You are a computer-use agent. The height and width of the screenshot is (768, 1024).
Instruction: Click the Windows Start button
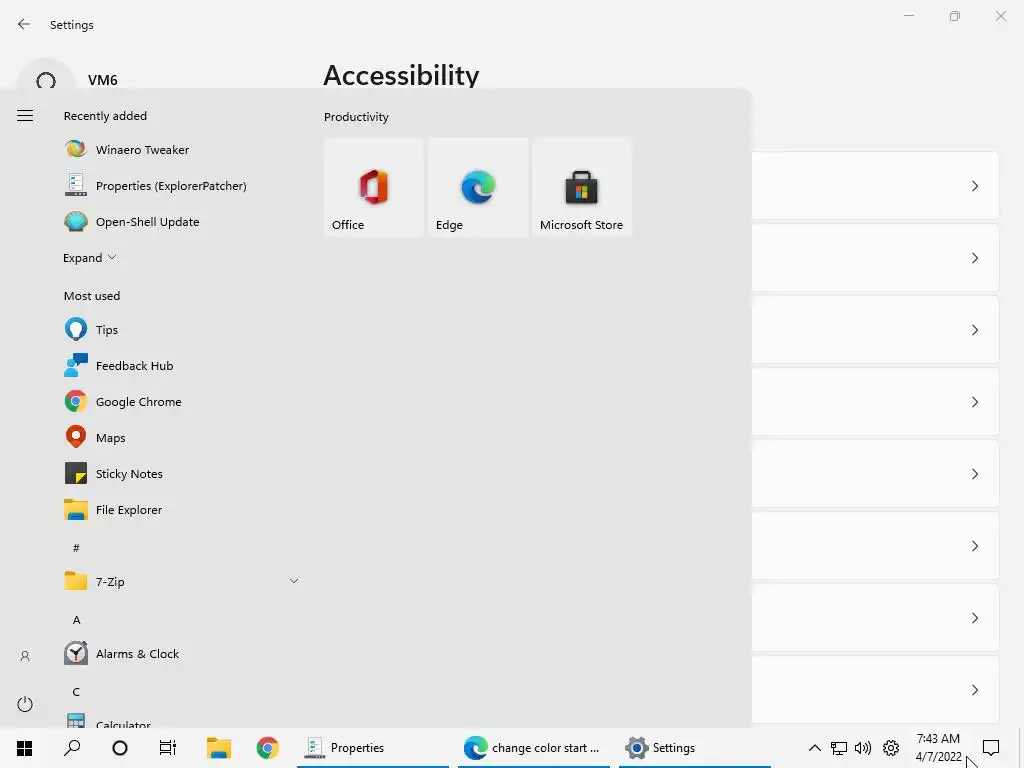tap(24, 748)
